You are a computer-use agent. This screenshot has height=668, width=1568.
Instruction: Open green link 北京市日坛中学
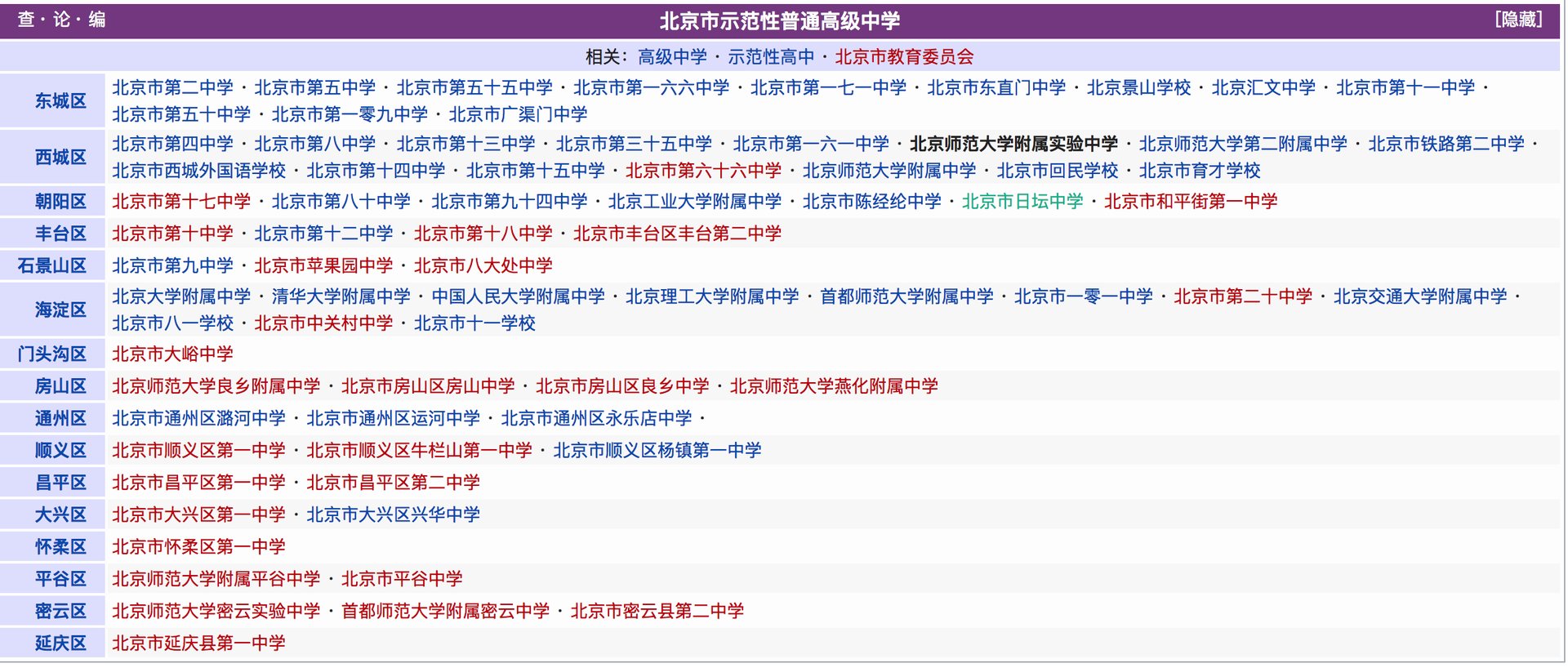(1022, 202)
